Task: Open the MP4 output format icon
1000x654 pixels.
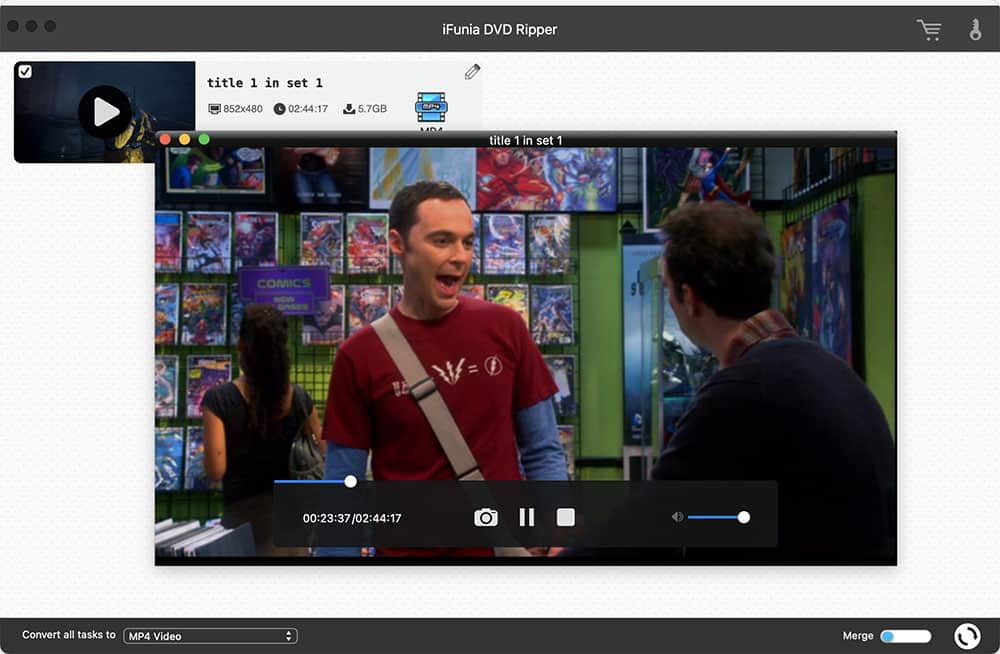Action: click(432, 109)
